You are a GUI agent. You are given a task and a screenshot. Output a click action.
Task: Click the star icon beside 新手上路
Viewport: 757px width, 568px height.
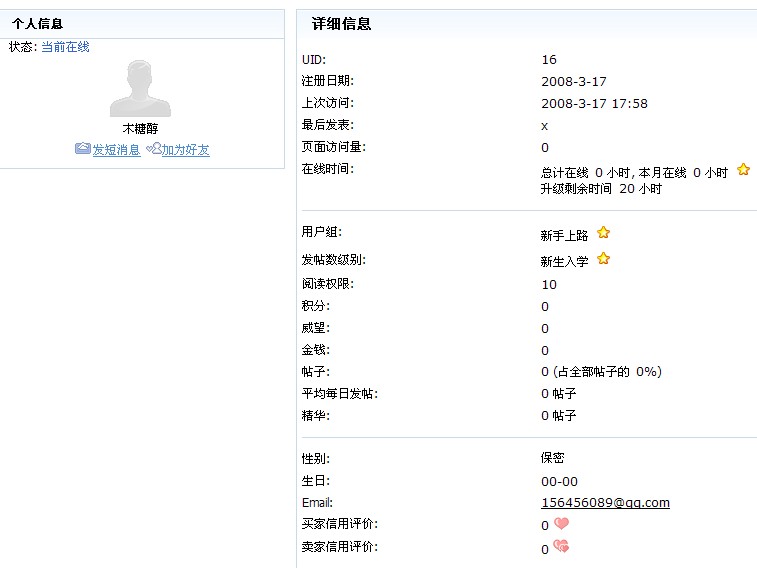603,233
